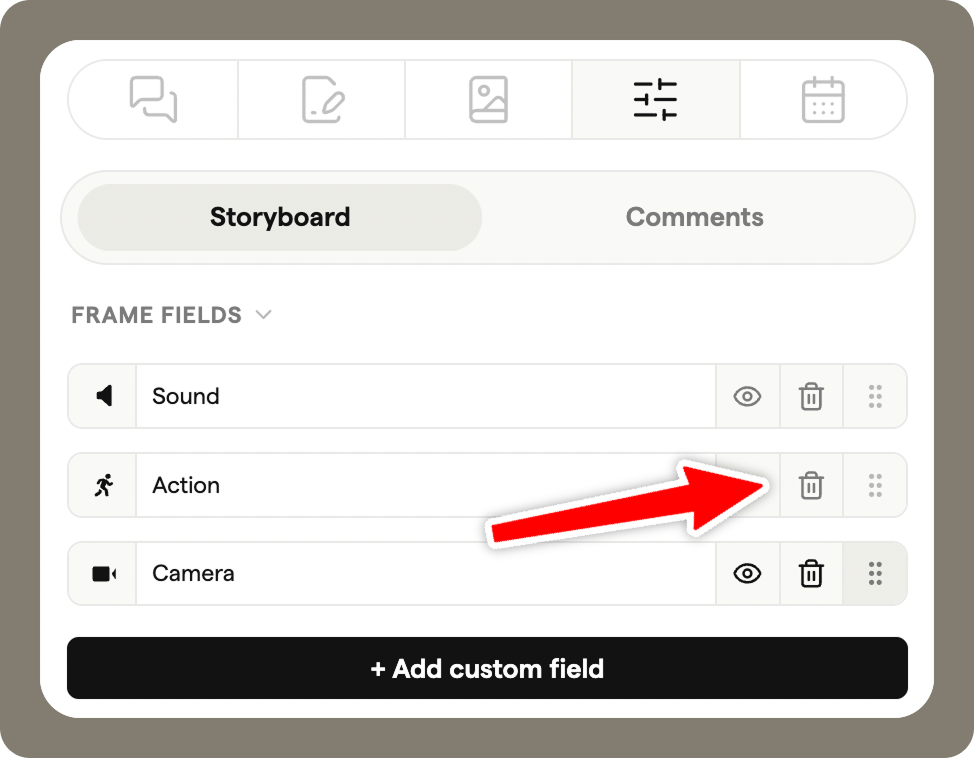This screenshot has height=758, width=974.
Task: Click the speaker icon beside Sound field
Action: [101, 396]
